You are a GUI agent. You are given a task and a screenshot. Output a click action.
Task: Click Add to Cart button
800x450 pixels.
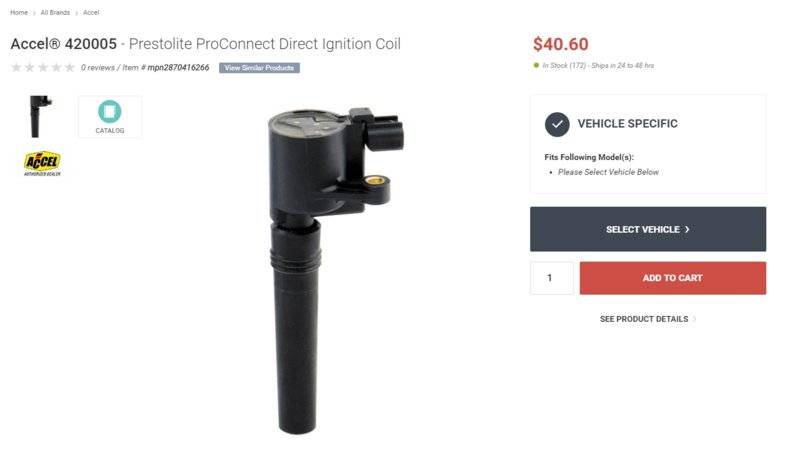click(x=672, y=278)
